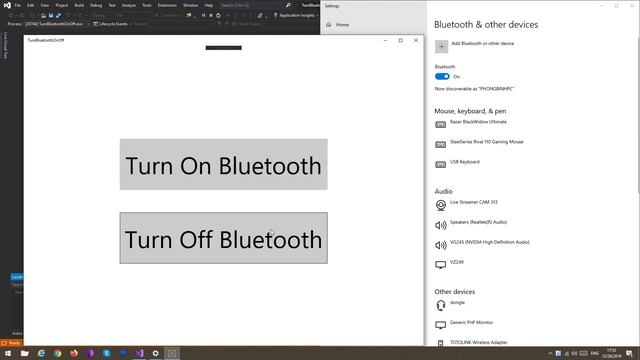Open Settings gear from the taskbar
640x360 pixels.
(156, 353)
